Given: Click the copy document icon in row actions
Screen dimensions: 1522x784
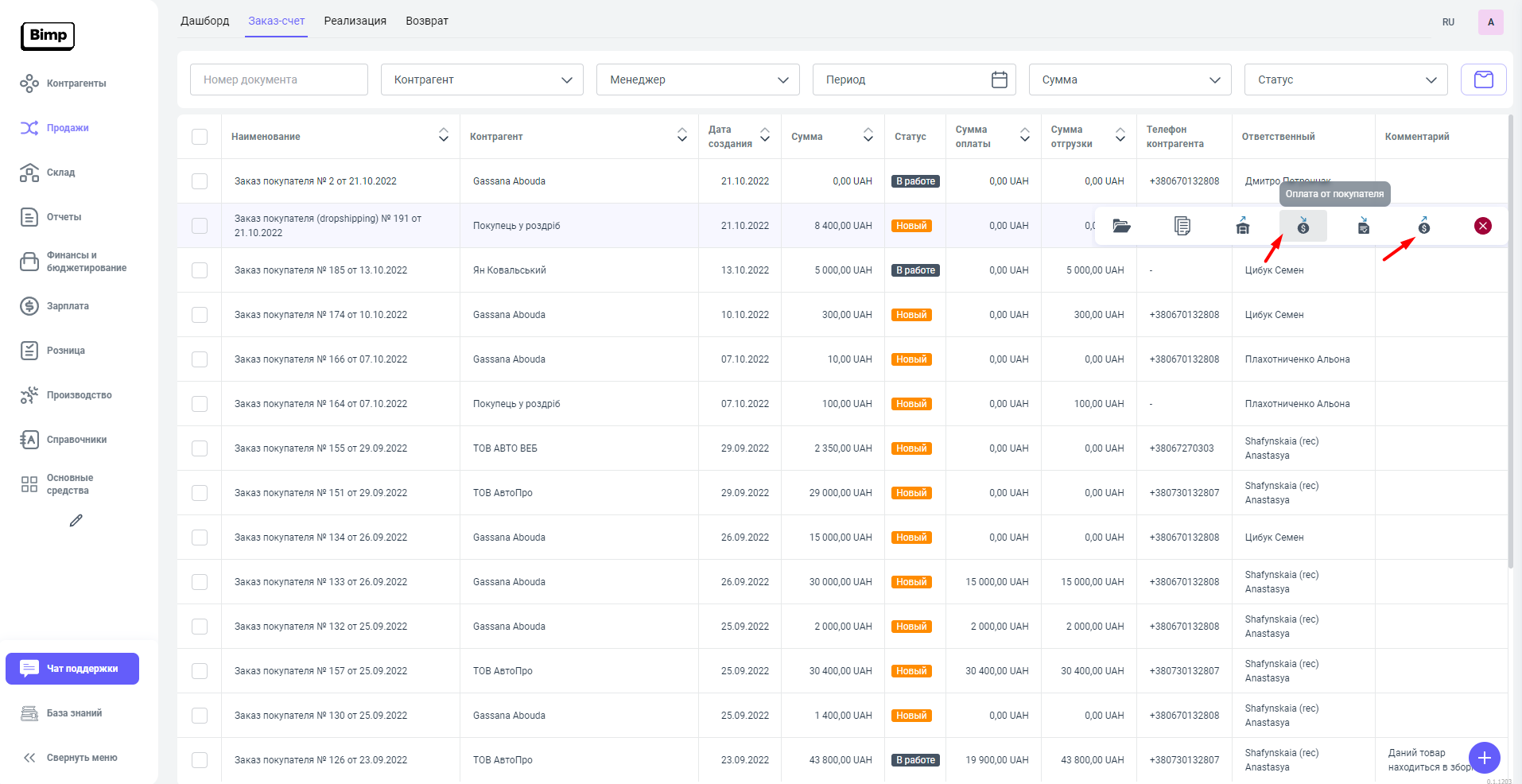Looking at the screenshot, I should tap(1182, 226).
